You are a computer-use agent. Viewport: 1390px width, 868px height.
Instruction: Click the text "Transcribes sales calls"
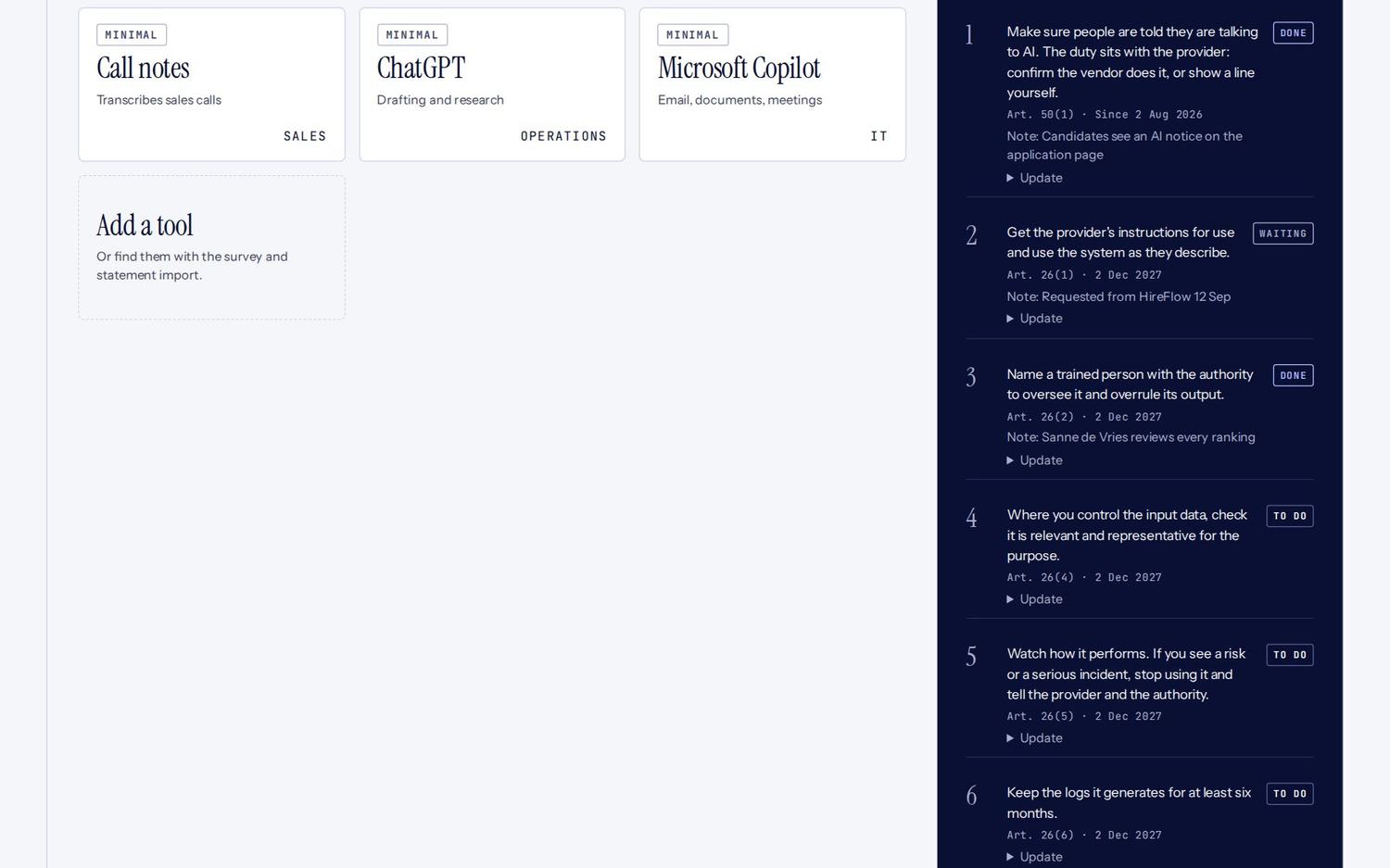pyautogui.click(x=159, y=100)
